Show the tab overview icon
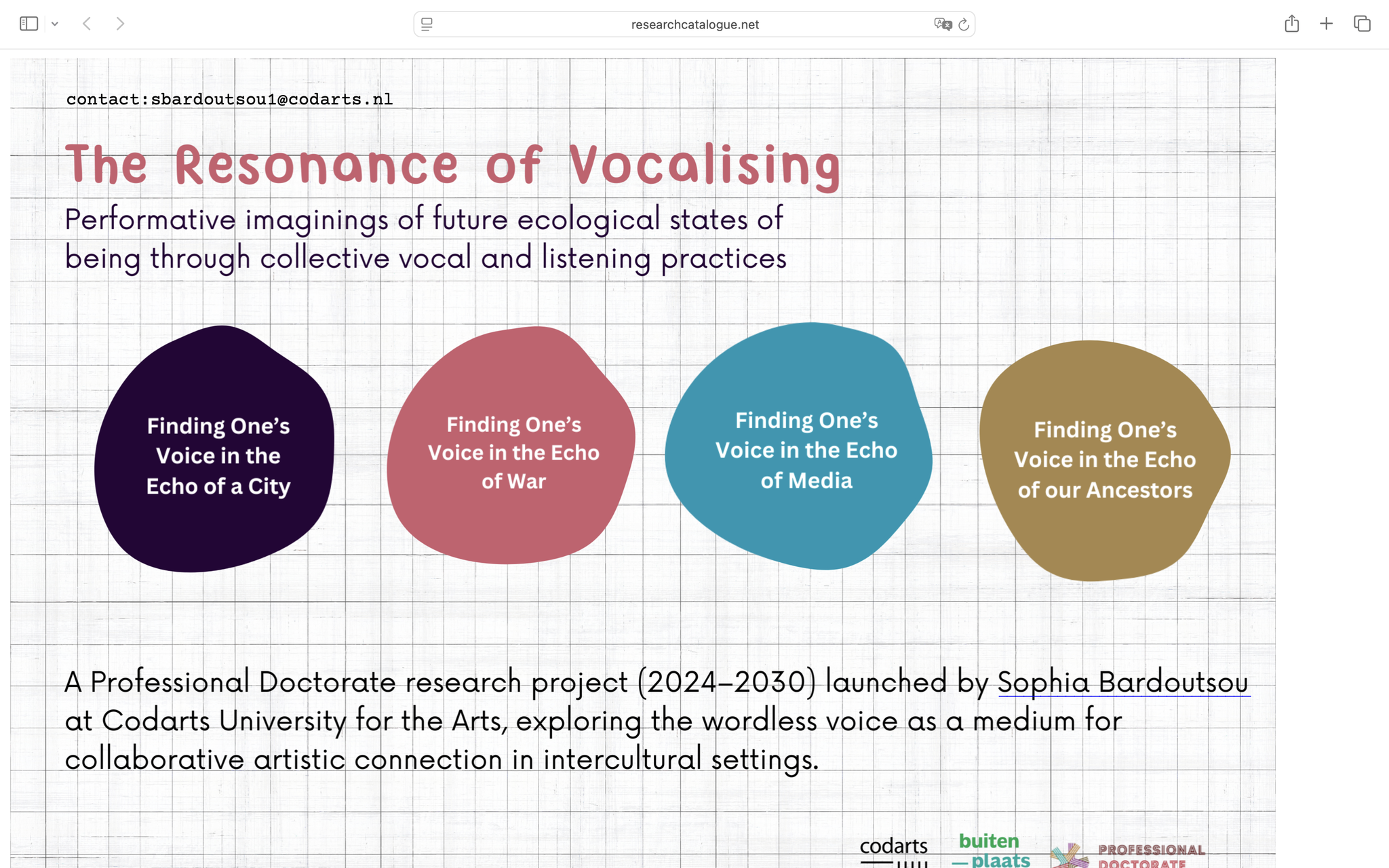 click(x=1362, y=24)
